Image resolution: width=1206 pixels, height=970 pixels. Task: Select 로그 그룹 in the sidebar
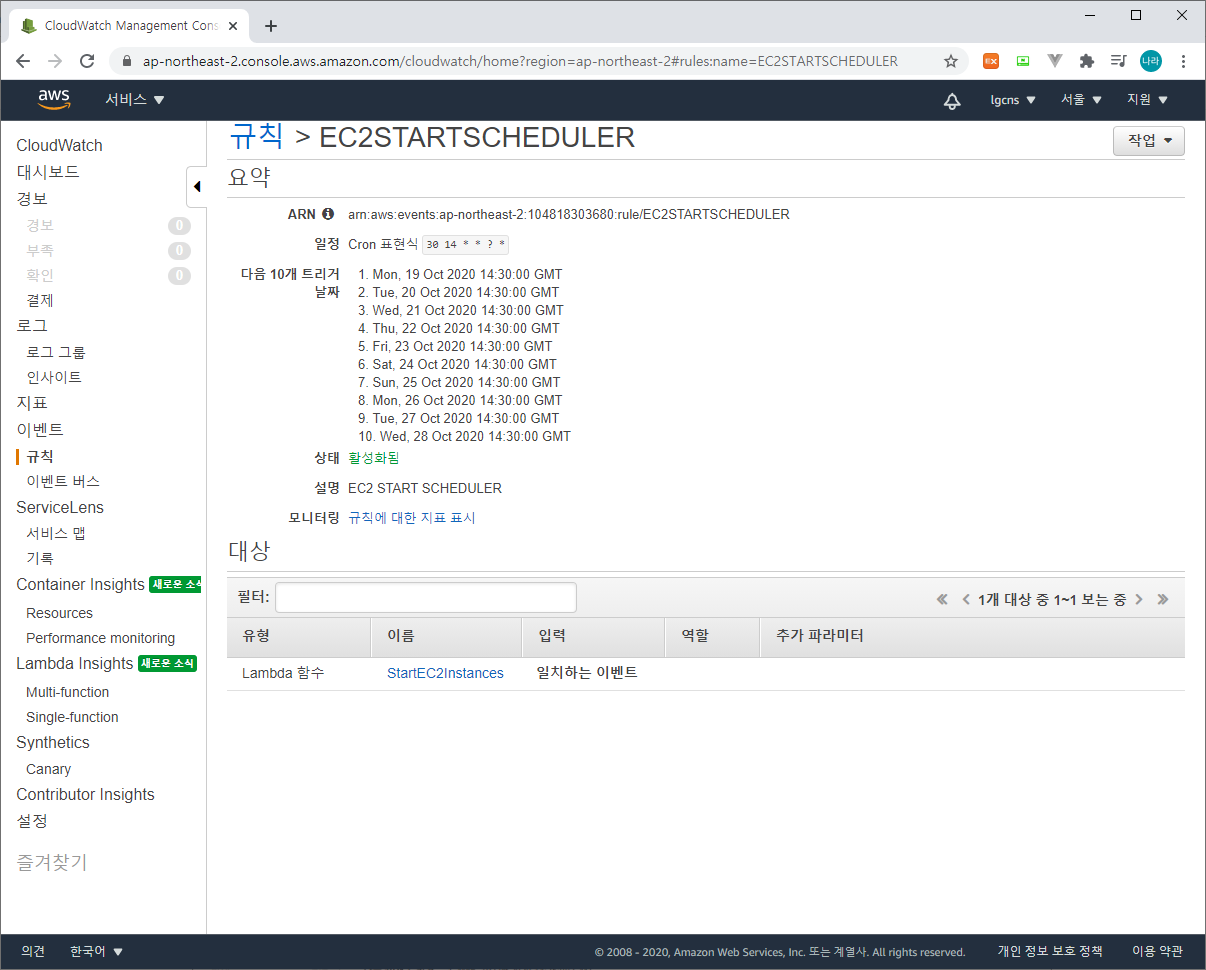pyautogui.click(x=56, y=352)
